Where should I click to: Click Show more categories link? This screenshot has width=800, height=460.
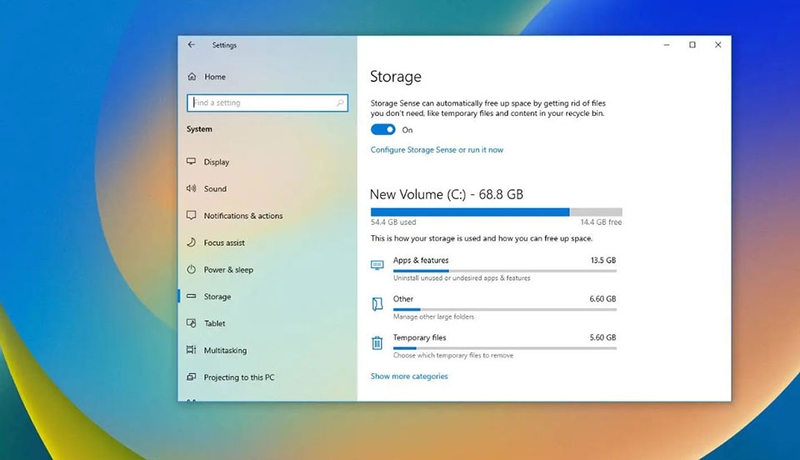click(409, 376)
